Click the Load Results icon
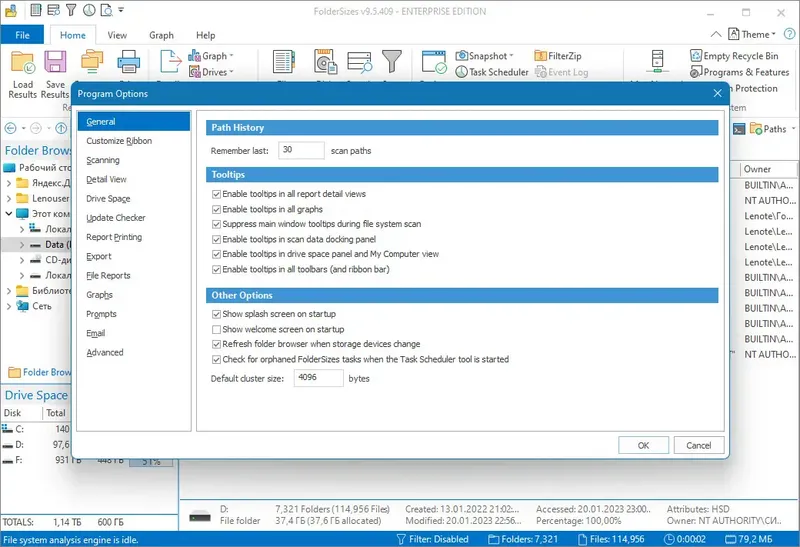The height and width of the screenshot is (547, 800). (22, 63)
